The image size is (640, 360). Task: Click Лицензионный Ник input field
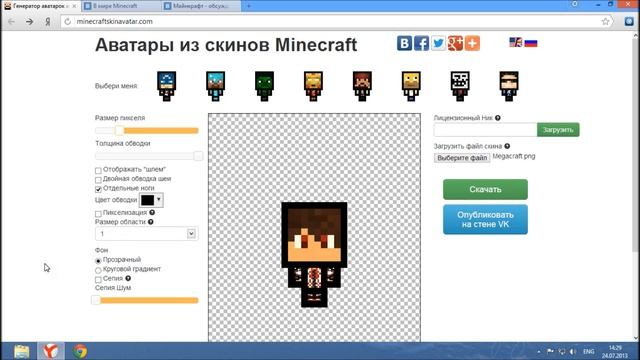click(x=485, y=130)
